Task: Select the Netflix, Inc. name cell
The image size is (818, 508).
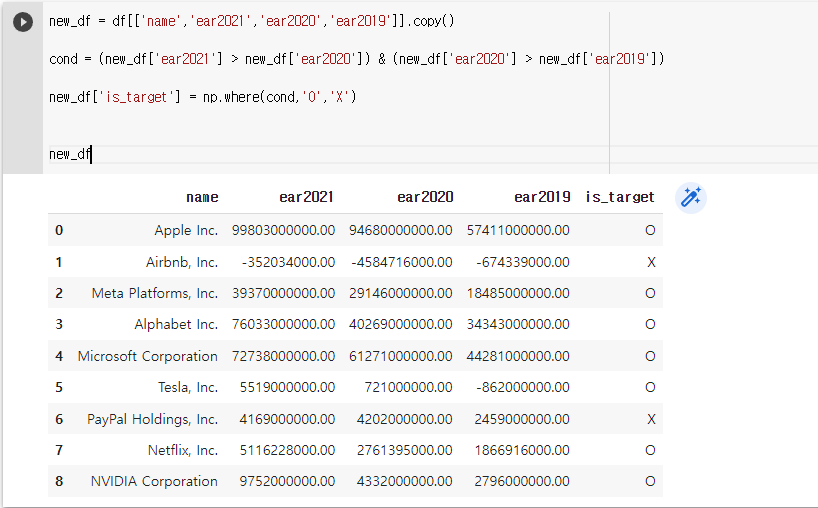Action: pos(183,450)
